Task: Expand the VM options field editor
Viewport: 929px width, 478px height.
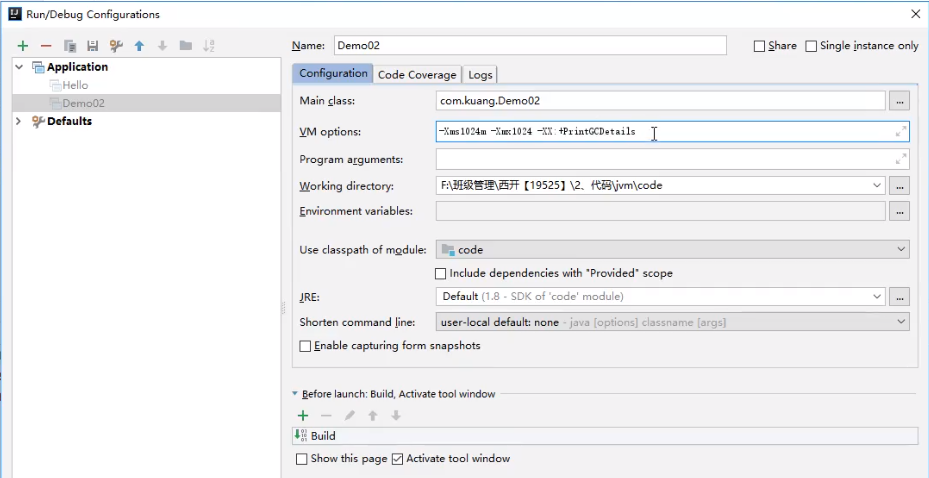Action: (901, 131)
